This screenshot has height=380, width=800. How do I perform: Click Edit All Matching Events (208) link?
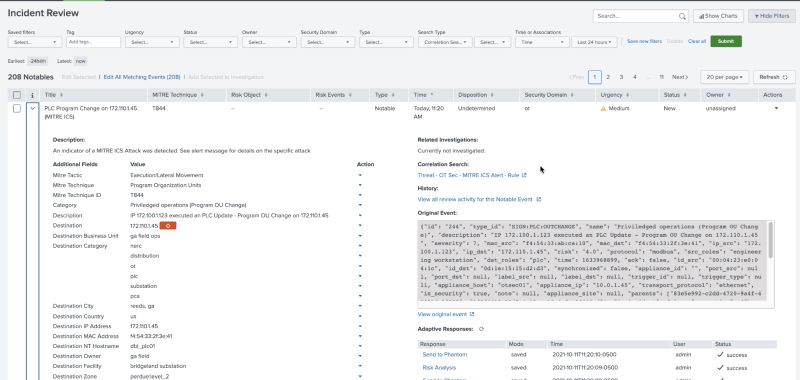142,77
